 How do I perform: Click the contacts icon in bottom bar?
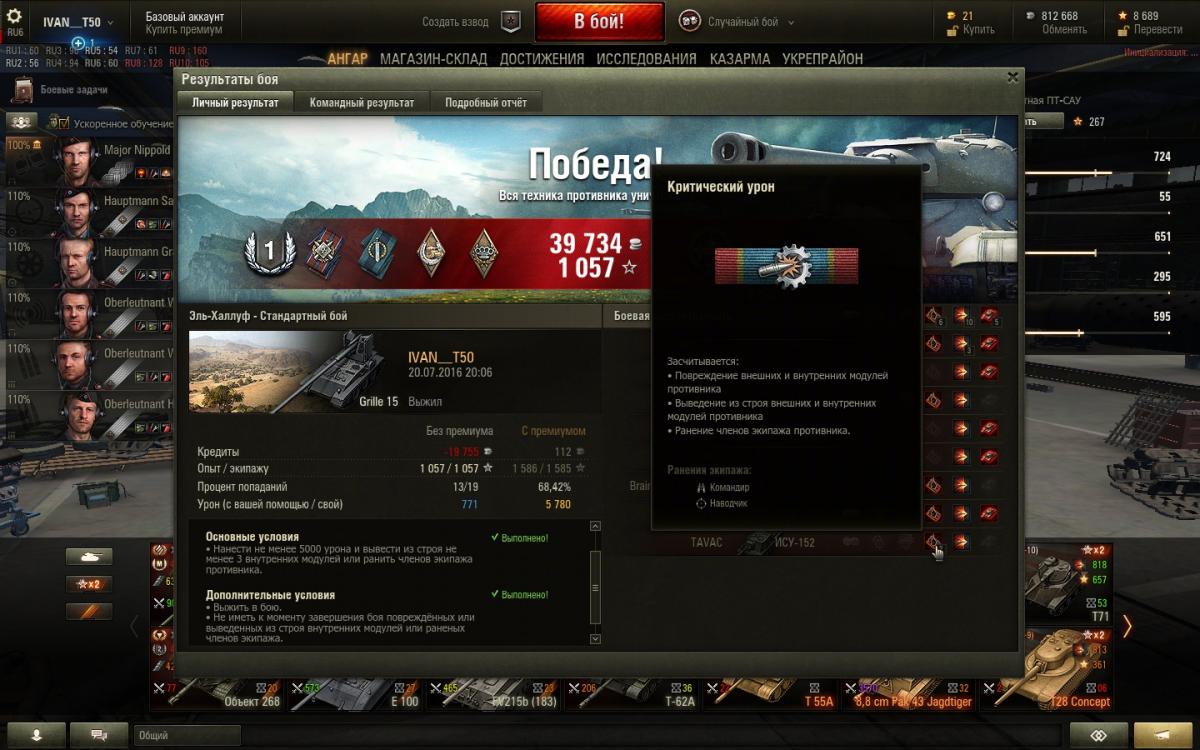(x=37, y=735)
